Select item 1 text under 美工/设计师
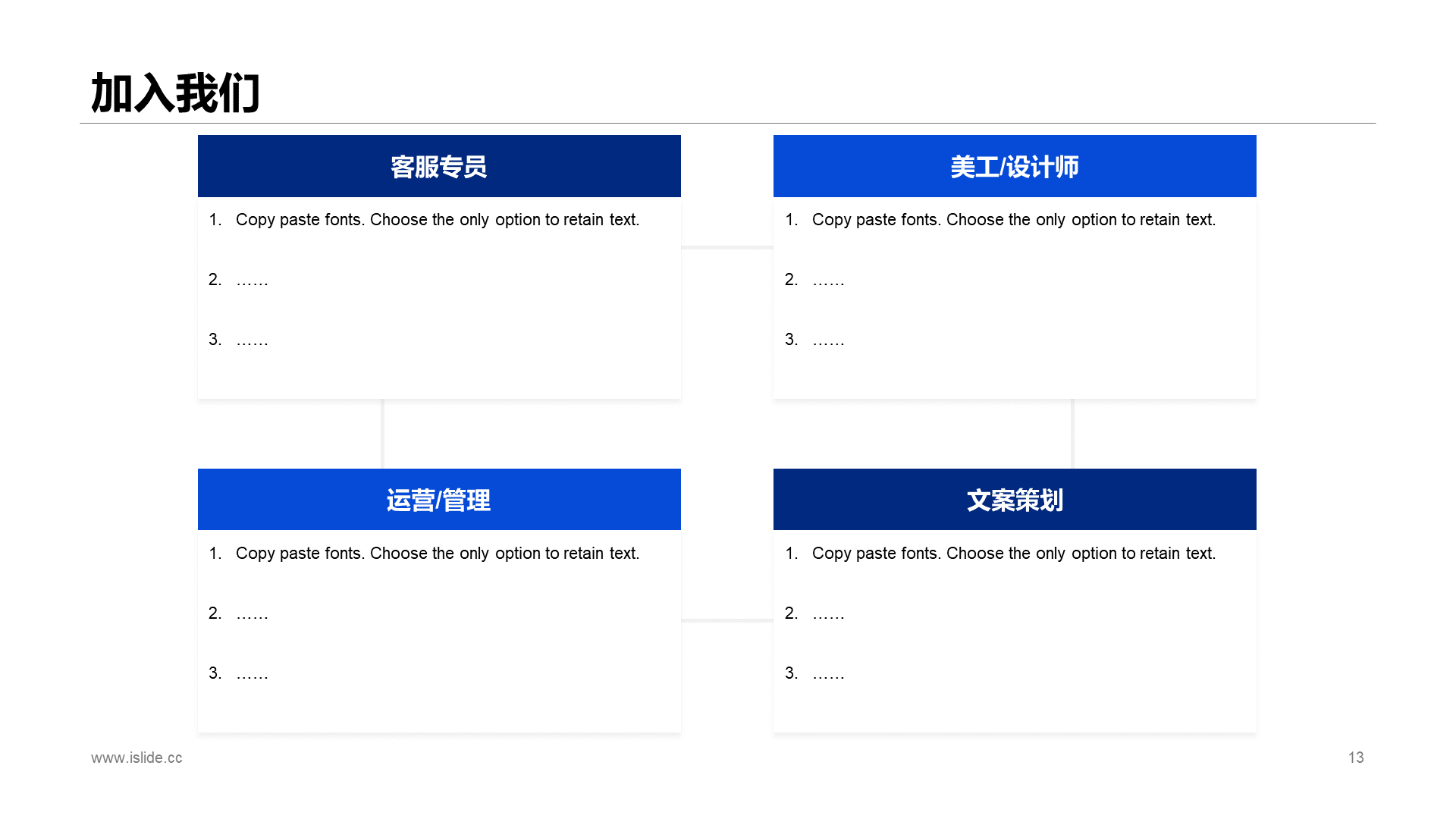Viewport: 1456px width, 819px height. click(x=1014, y=220)
